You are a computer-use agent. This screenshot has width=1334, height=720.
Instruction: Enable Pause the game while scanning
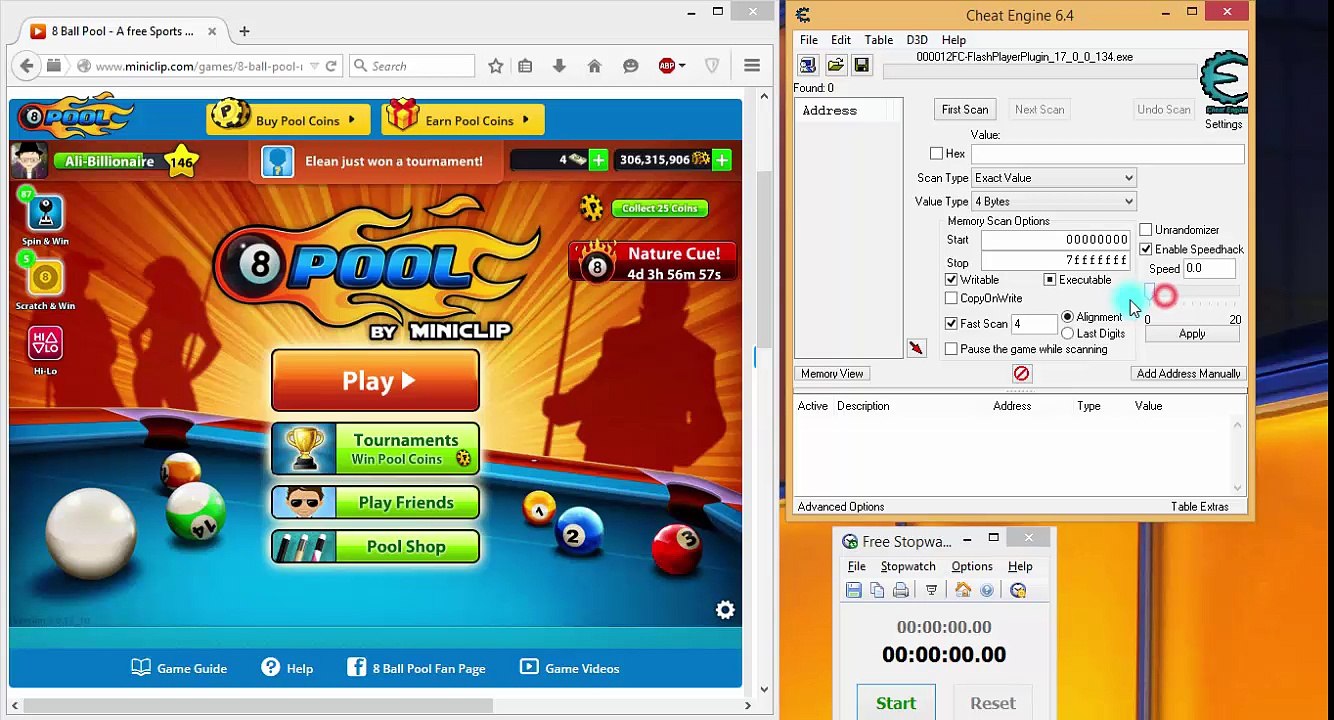pos(951,349)
